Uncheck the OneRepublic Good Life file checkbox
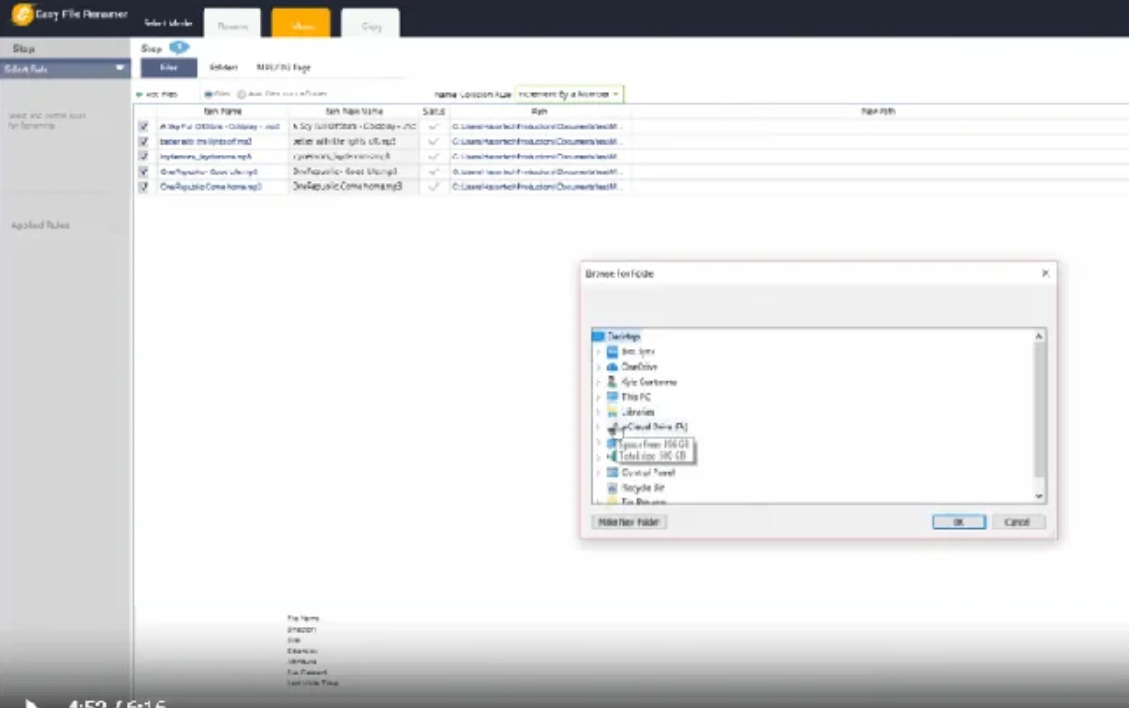Screen dimensions: 1129x708 tap(143, 171)
